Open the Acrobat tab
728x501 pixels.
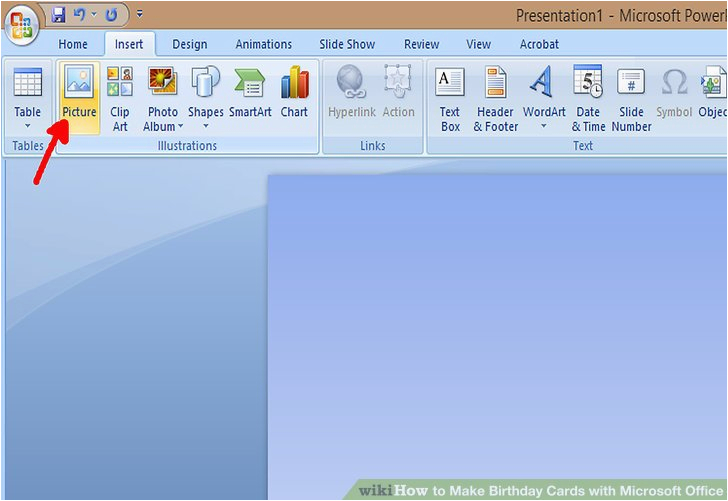pyautogui.click(x=539, y=44)
